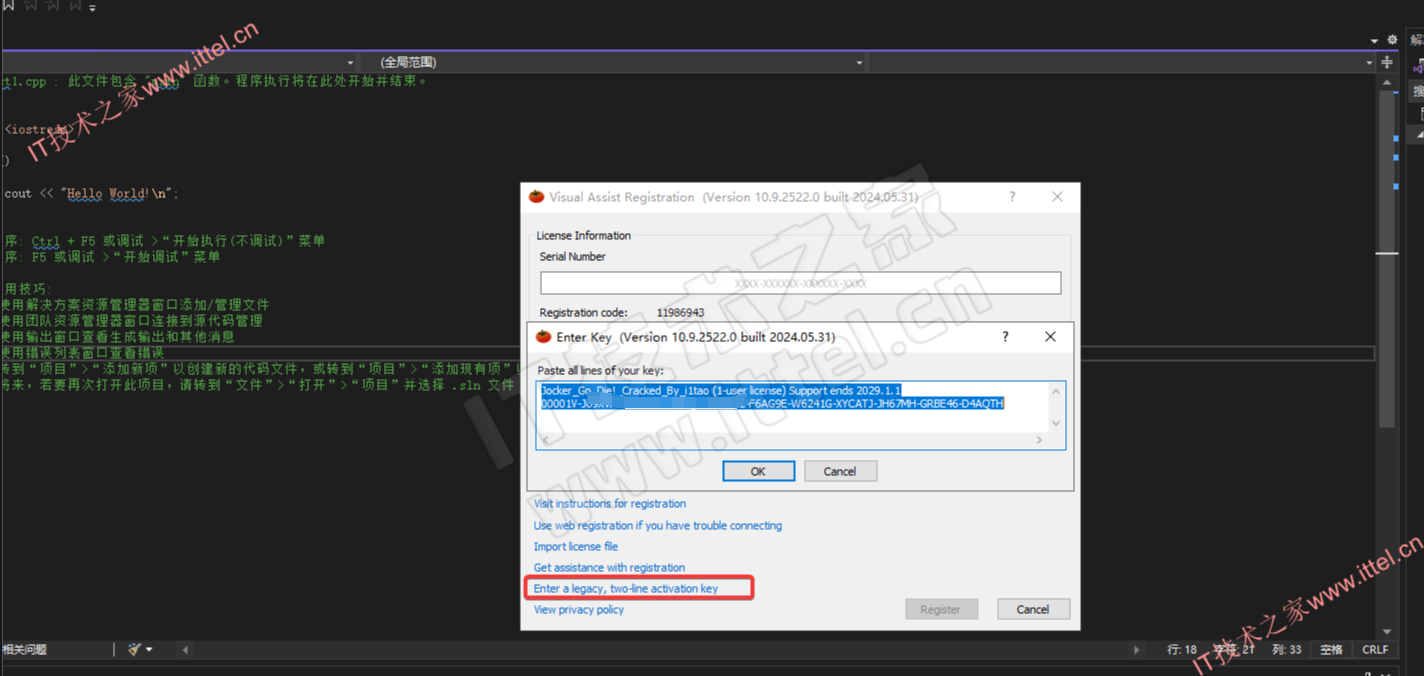
Task: Click the code cleanup broom icon
Action: click(x=134, y=649)
